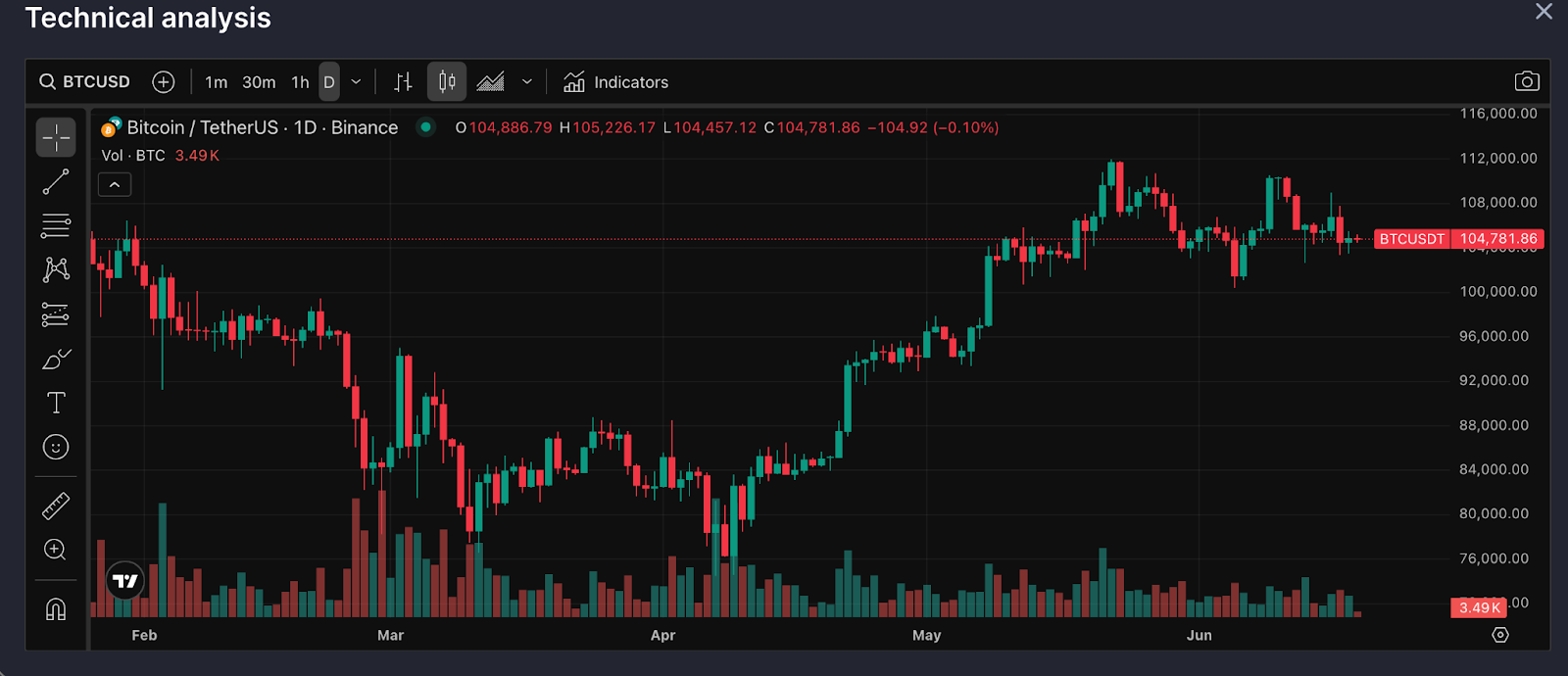Switch to the 30m timeframe
The height and width of the screenshot is (676, 1568).
point(259,82)
